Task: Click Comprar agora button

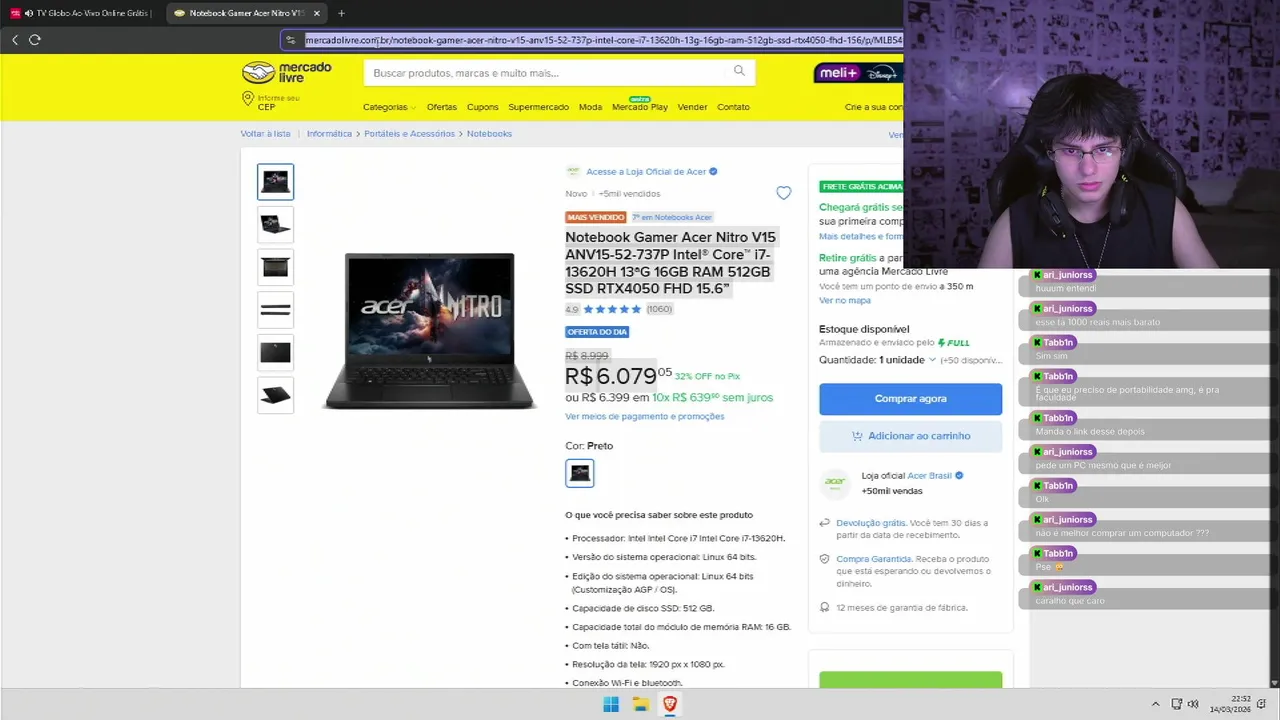Action: click(x=910, y=398)
